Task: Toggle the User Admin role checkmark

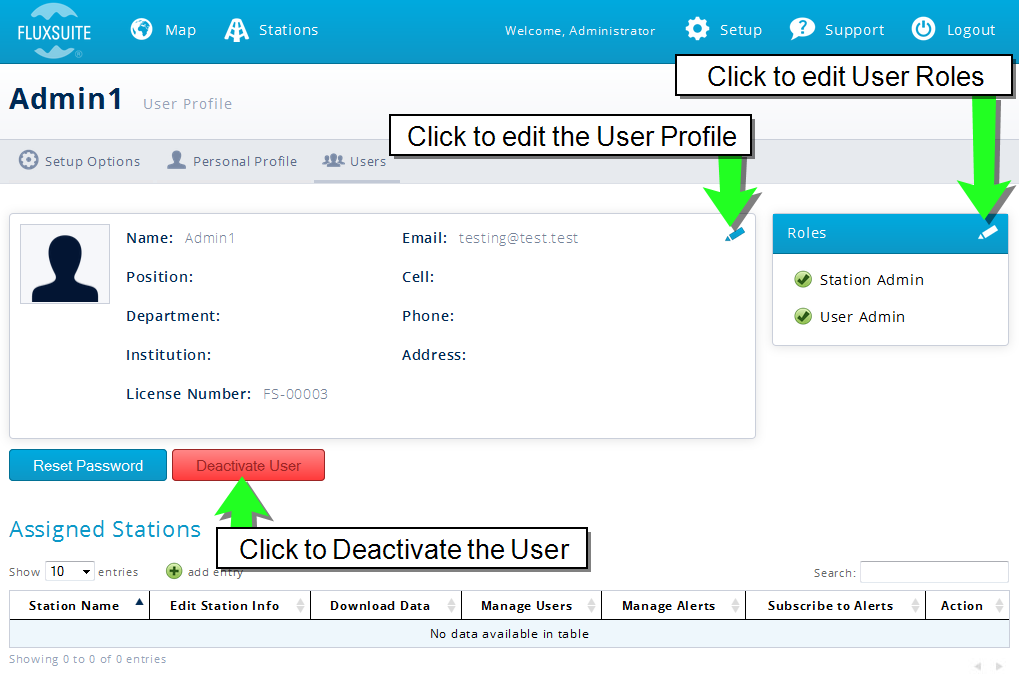Action: click(802, 317)
